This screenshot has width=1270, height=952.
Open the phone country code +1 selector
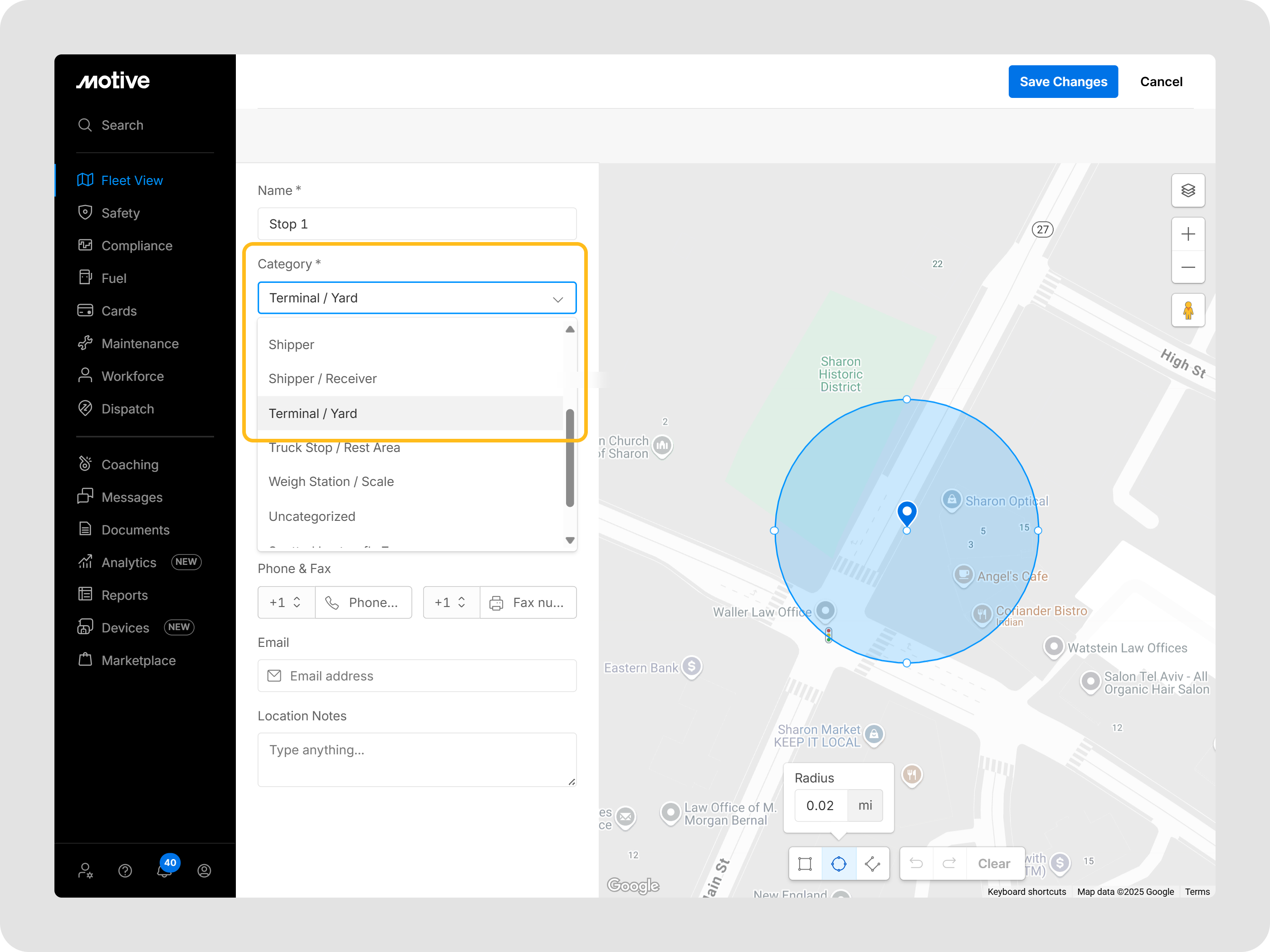(x=286, y=602)
